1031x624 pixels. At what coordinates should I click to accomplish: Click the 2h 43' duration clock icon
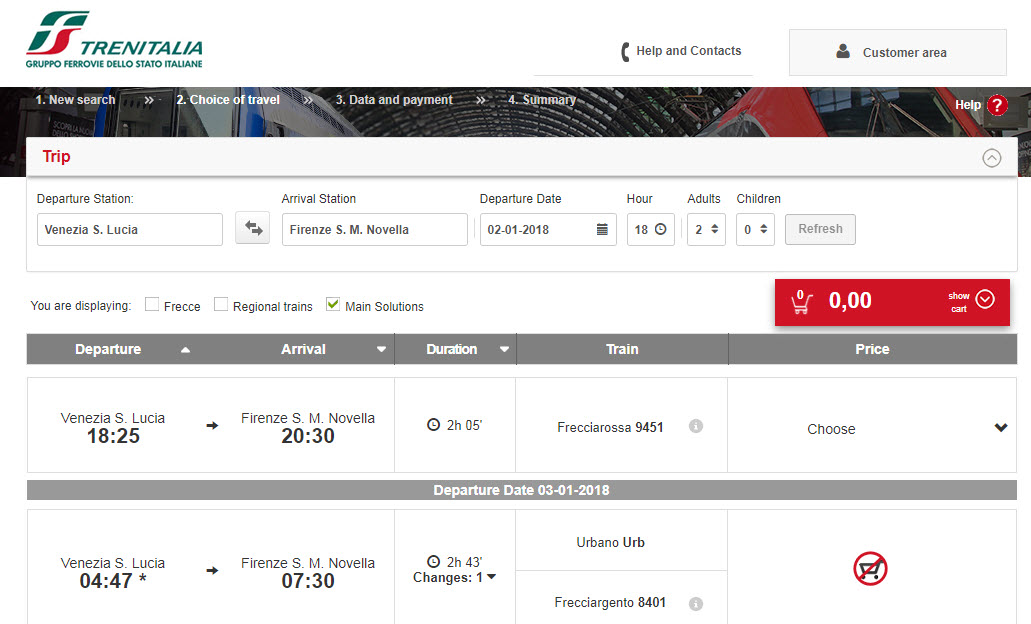tap(433, 562)
